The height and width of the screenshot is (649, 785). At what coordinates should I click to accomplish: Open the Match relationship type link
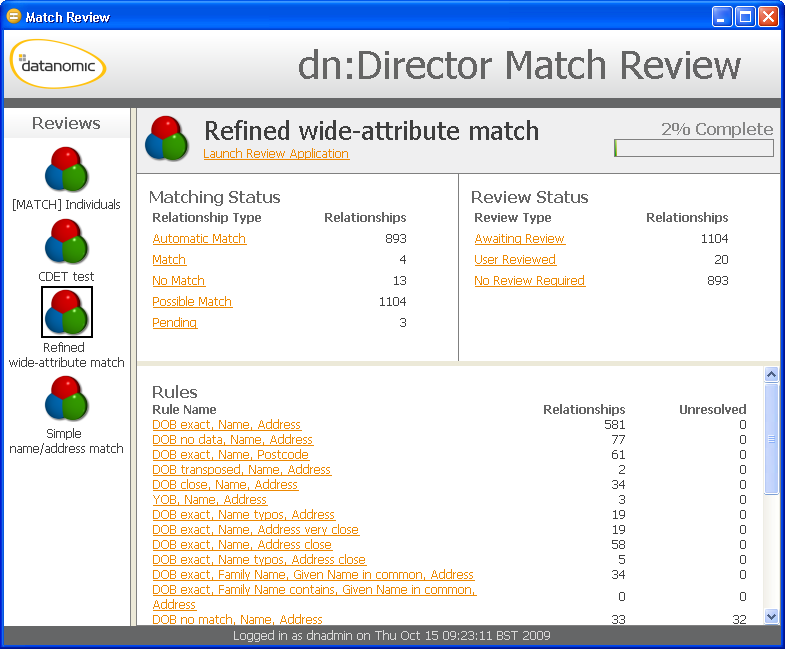pos(169,260)
